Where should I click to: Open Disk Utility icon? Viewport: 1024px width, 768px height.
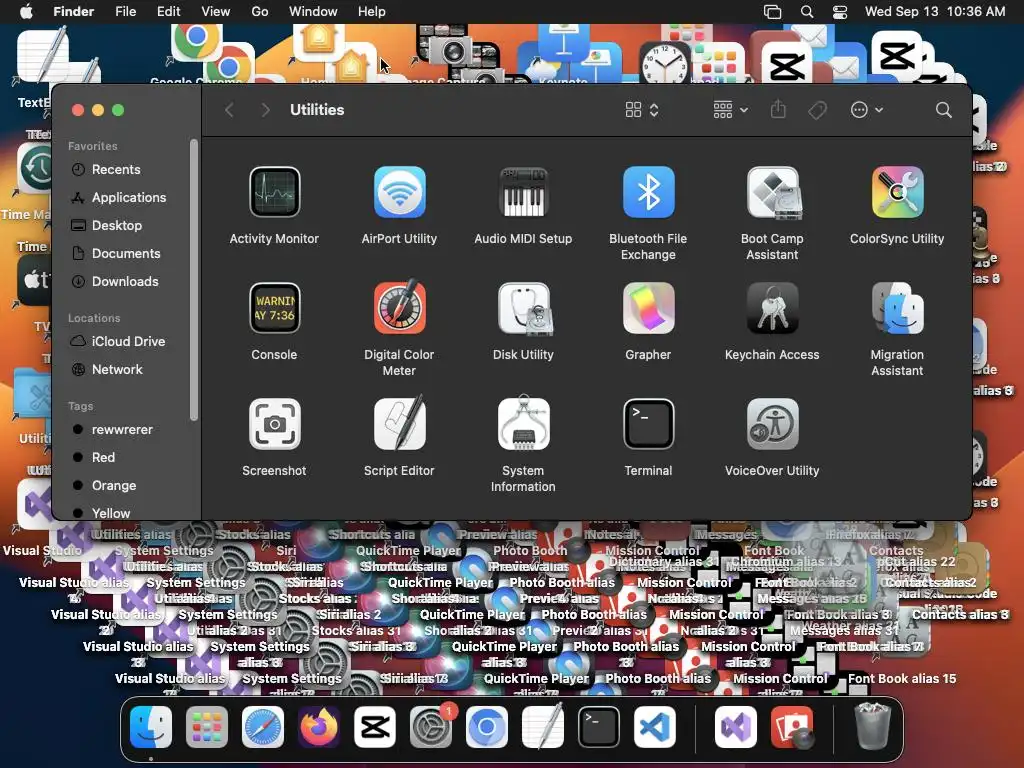click(x=524, y=308)
